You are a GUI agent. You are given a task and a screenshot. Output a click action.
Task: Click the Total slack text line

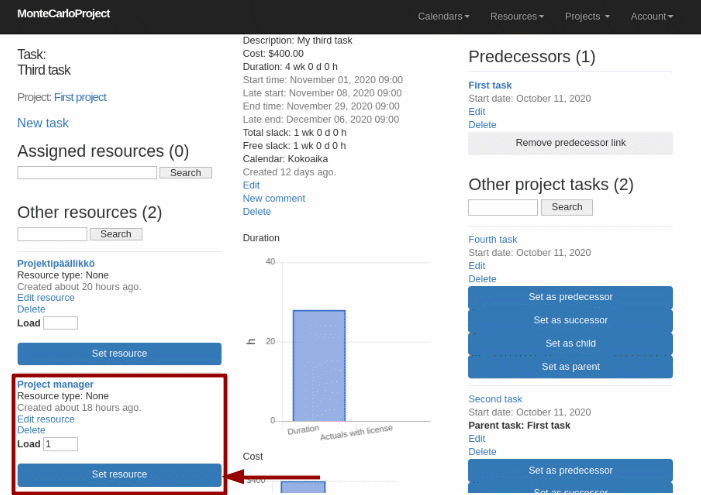click(x=295, y=133)
